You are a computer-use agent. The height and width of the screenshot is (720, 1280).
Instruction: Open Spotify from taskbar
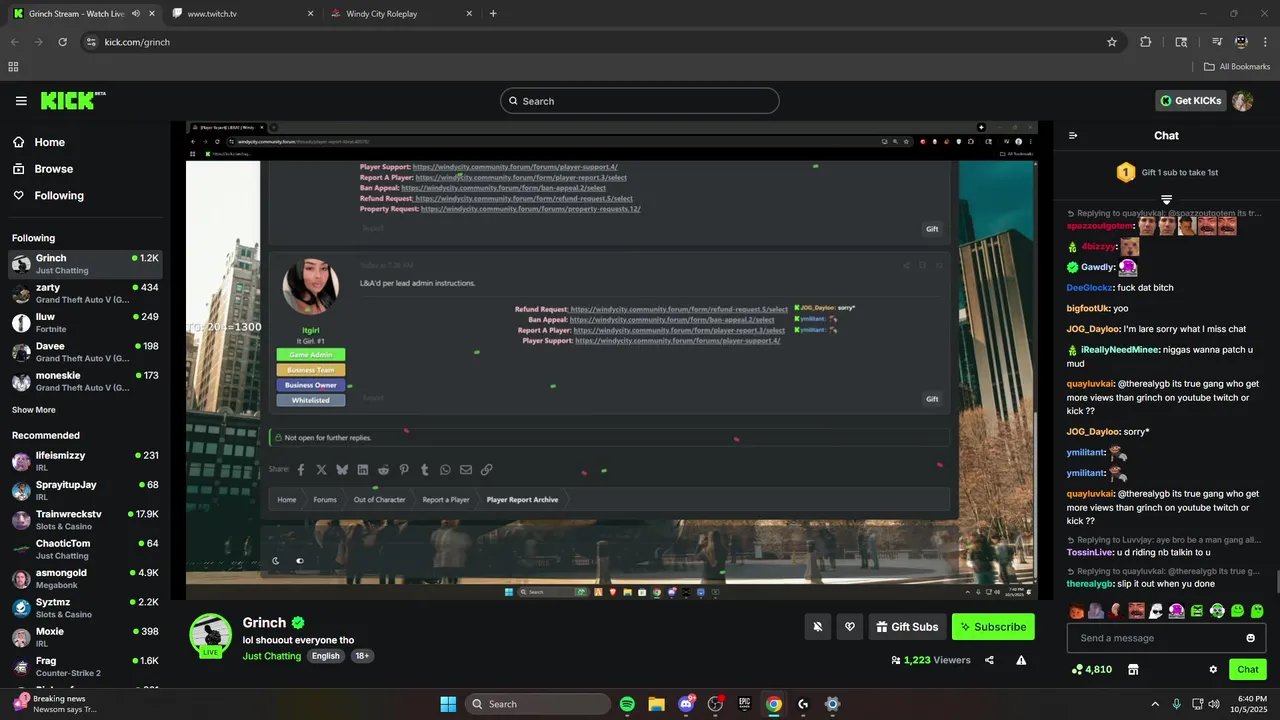coord(627,704)
